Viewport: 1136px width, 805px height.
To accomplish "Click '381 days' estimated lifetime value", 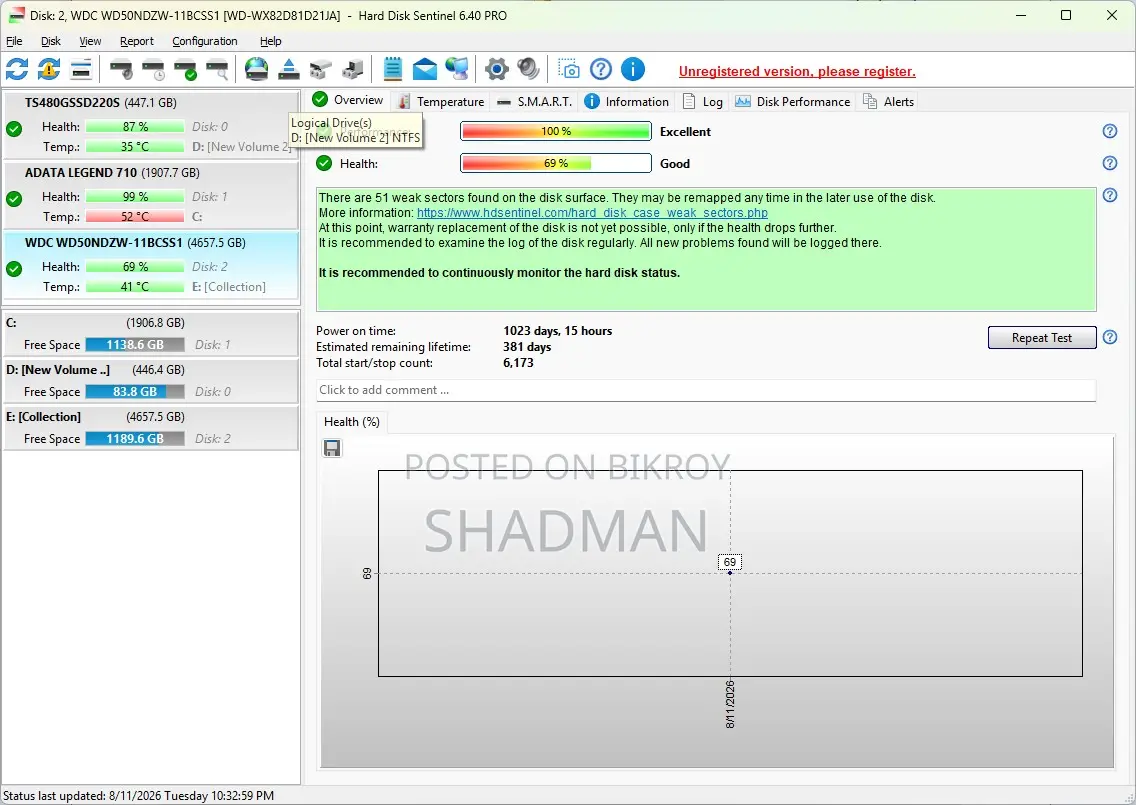I will pyautogui.click(x=527, y=347).
